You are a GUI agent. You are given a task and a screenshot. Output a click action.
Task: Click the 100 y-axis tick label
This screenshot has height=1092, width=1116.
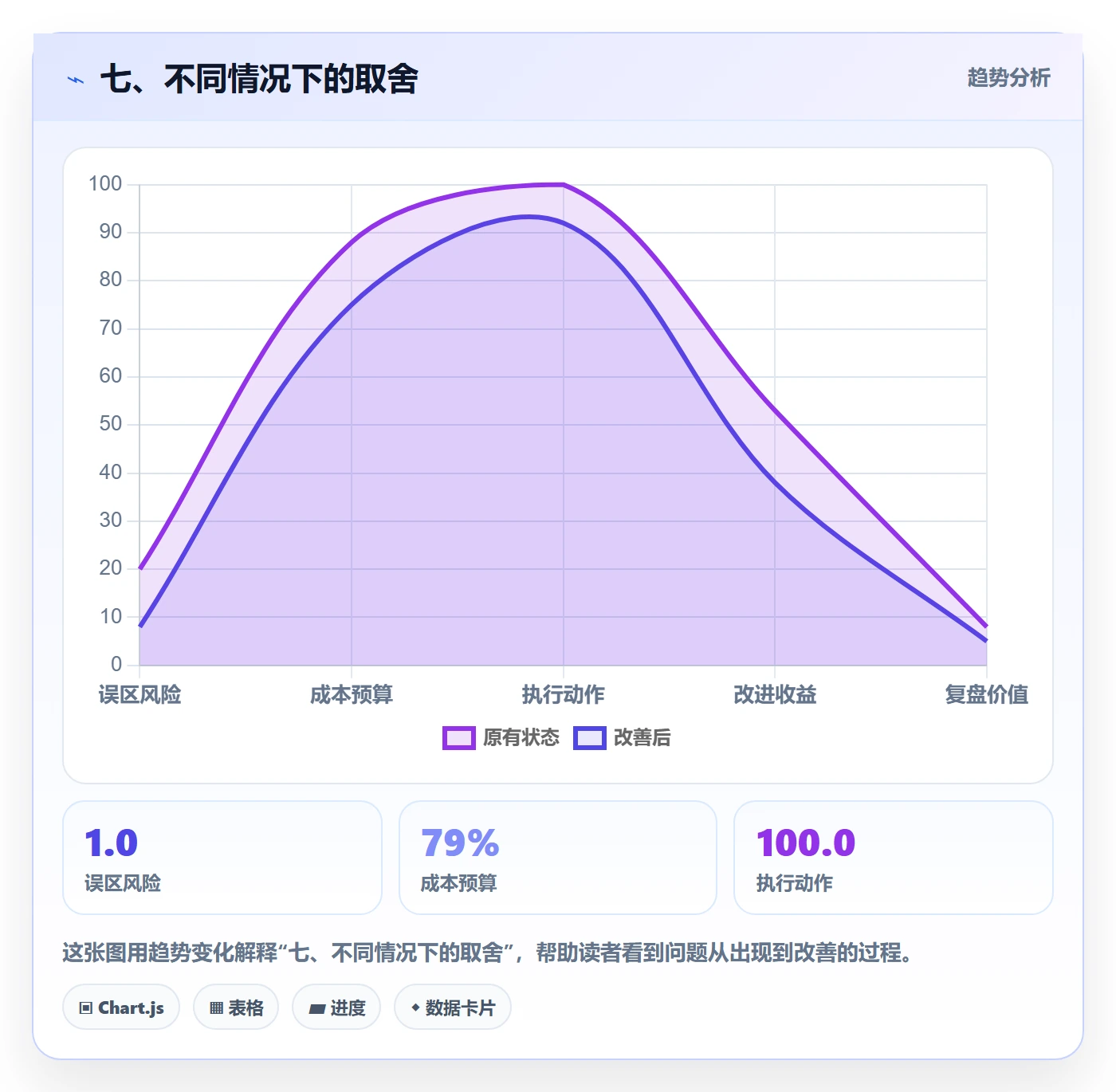pos(105,184)
